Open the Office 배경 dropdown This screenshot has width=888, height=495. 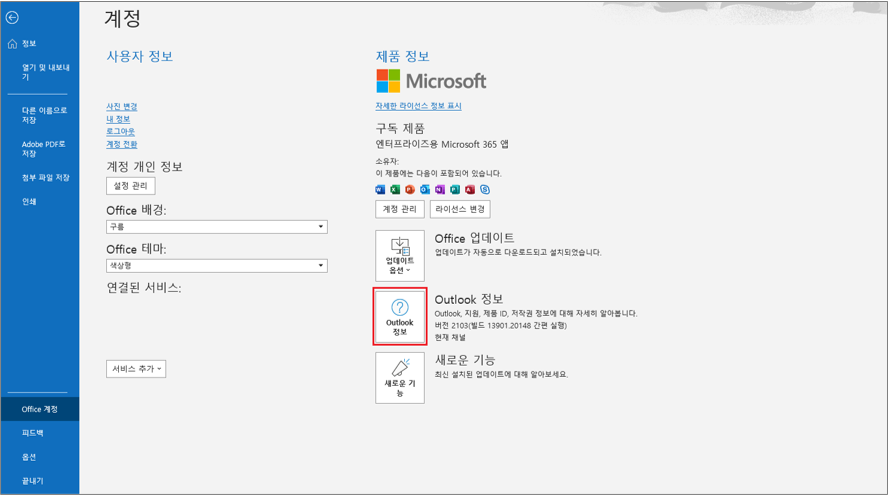point(217,227)
